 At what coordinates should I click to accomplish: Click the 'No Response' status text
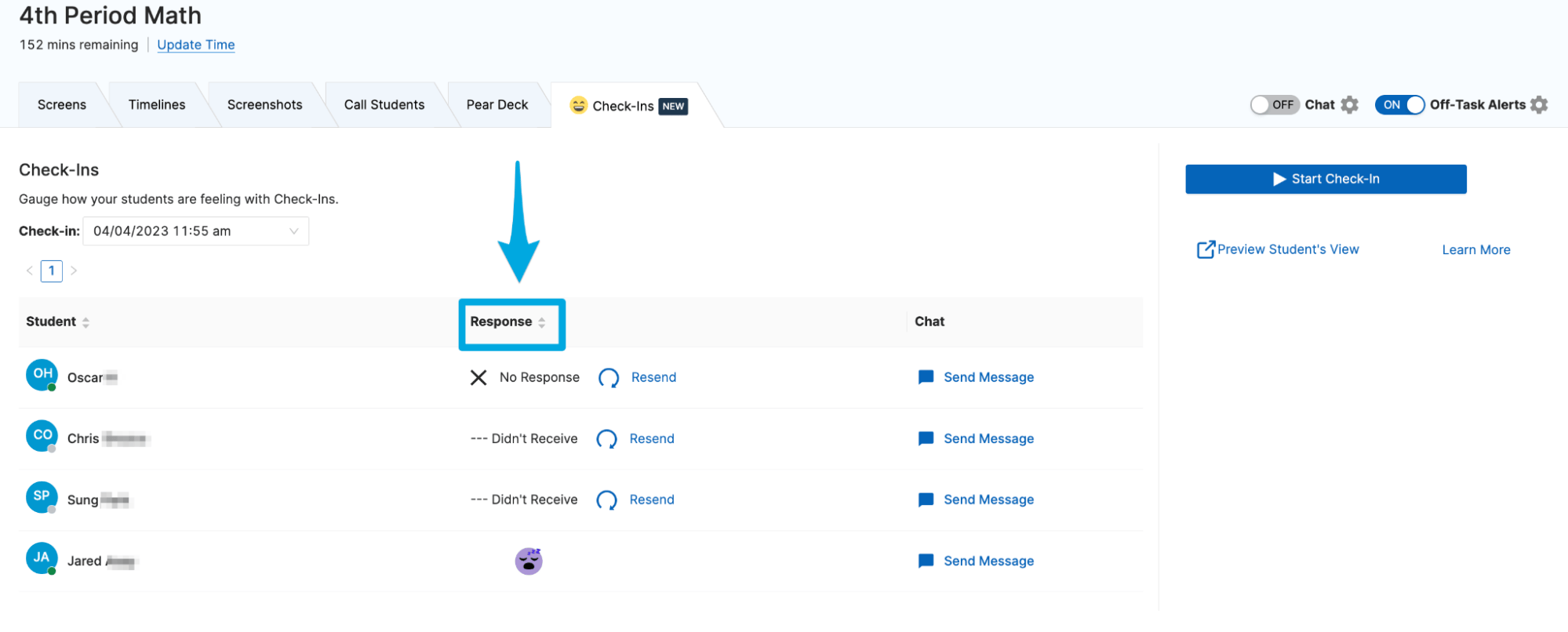[x=540, y=377]
